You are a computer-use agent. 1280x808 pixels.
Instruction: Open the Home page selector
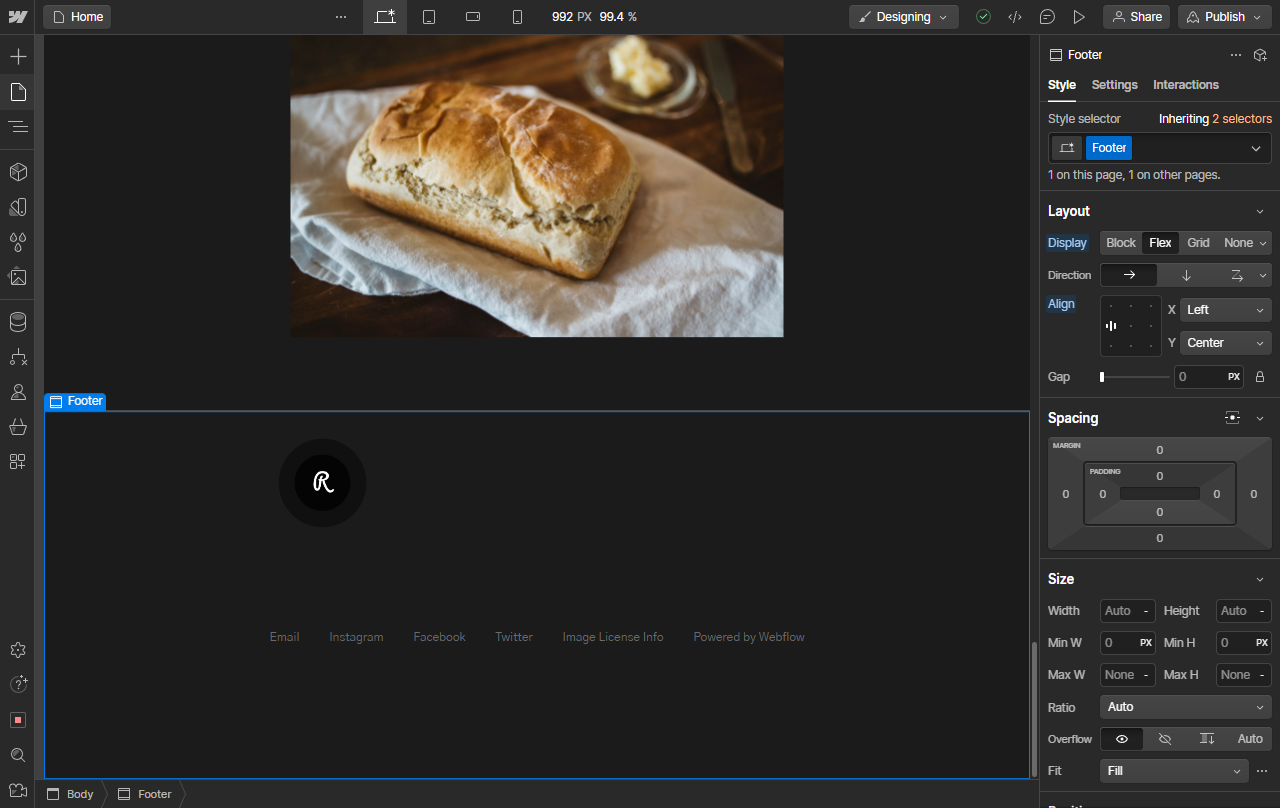(x=77, y=17)
